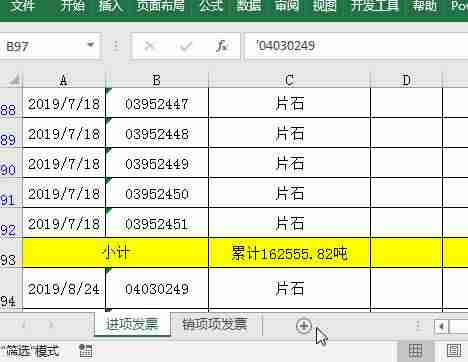Open the 数据 ribbon tab
Image resolution: width=468 pixels, height=362 pixels.
pos(249,6)
